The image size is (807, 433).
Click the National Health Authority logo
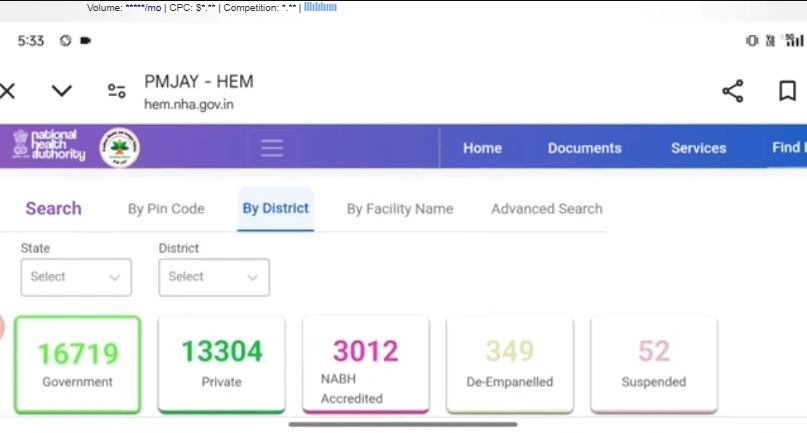click(48, 145)
